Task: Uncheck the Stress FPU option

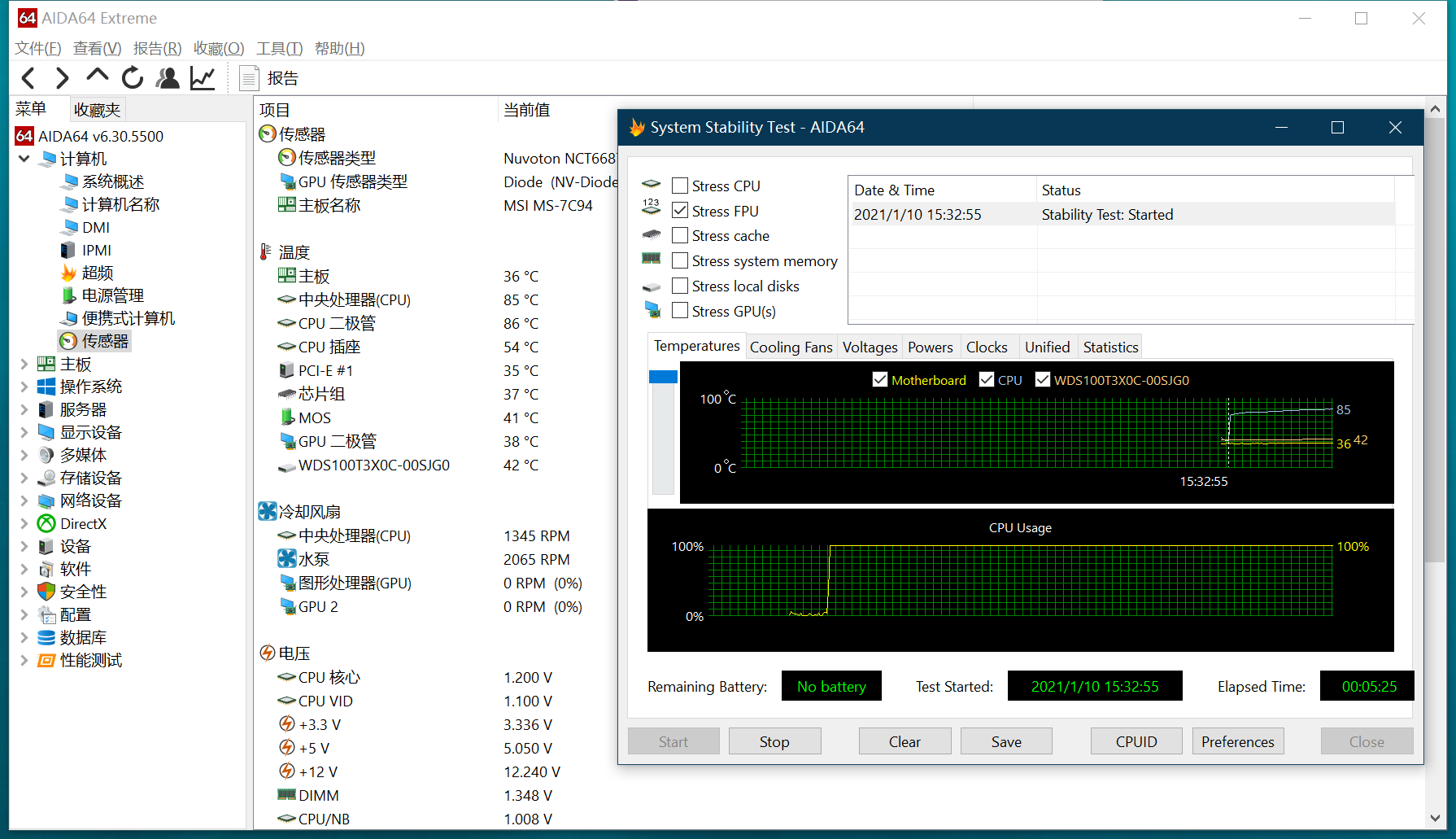Action: (x=680, y=211)
